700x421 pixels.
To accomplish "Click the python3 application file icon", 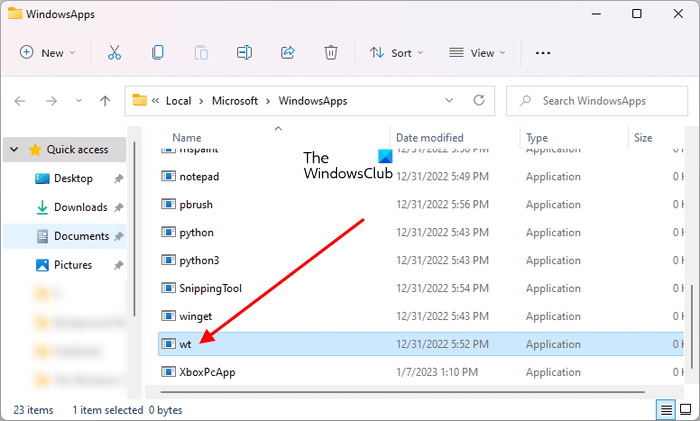I will 168,260.
